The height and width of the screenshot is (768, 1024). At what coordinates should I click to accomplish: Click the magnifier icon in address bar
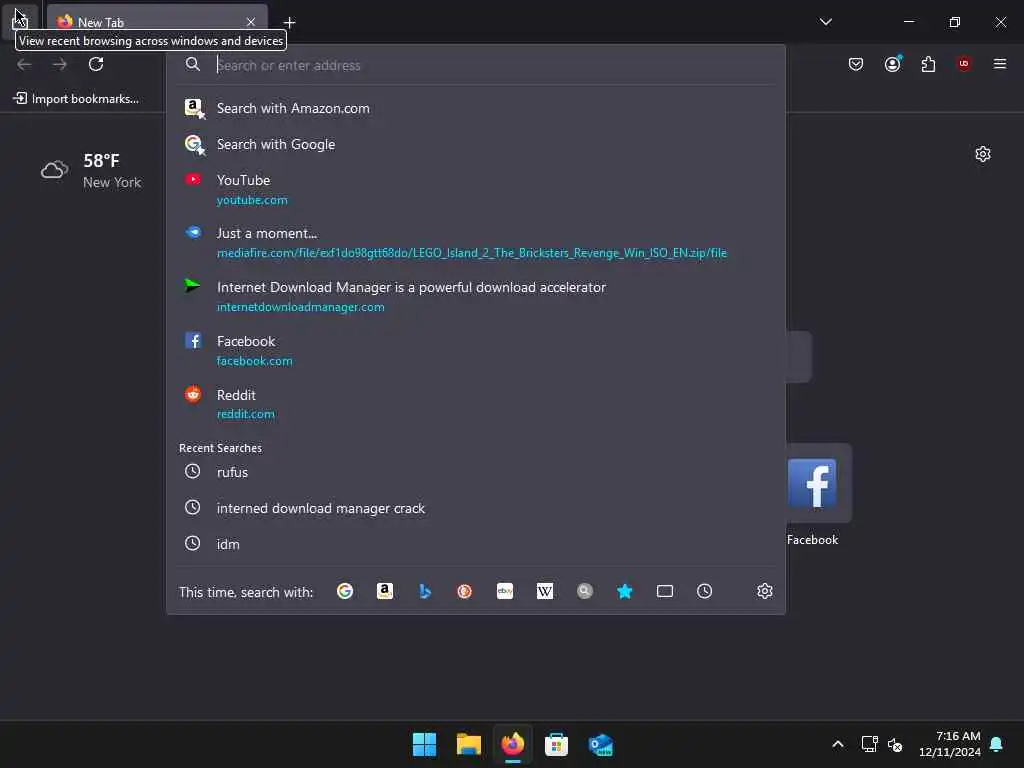pos(193,64)
